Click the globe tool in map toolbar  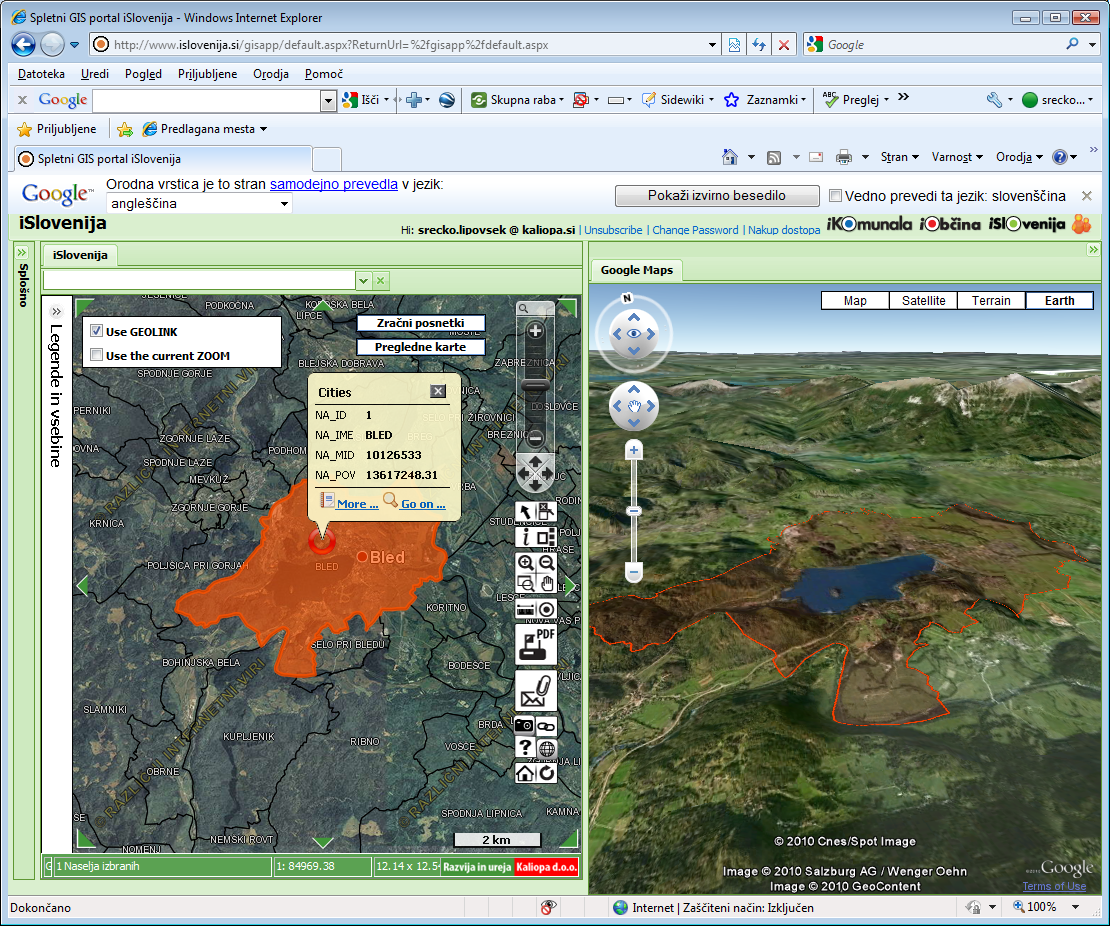pos(546,748)
